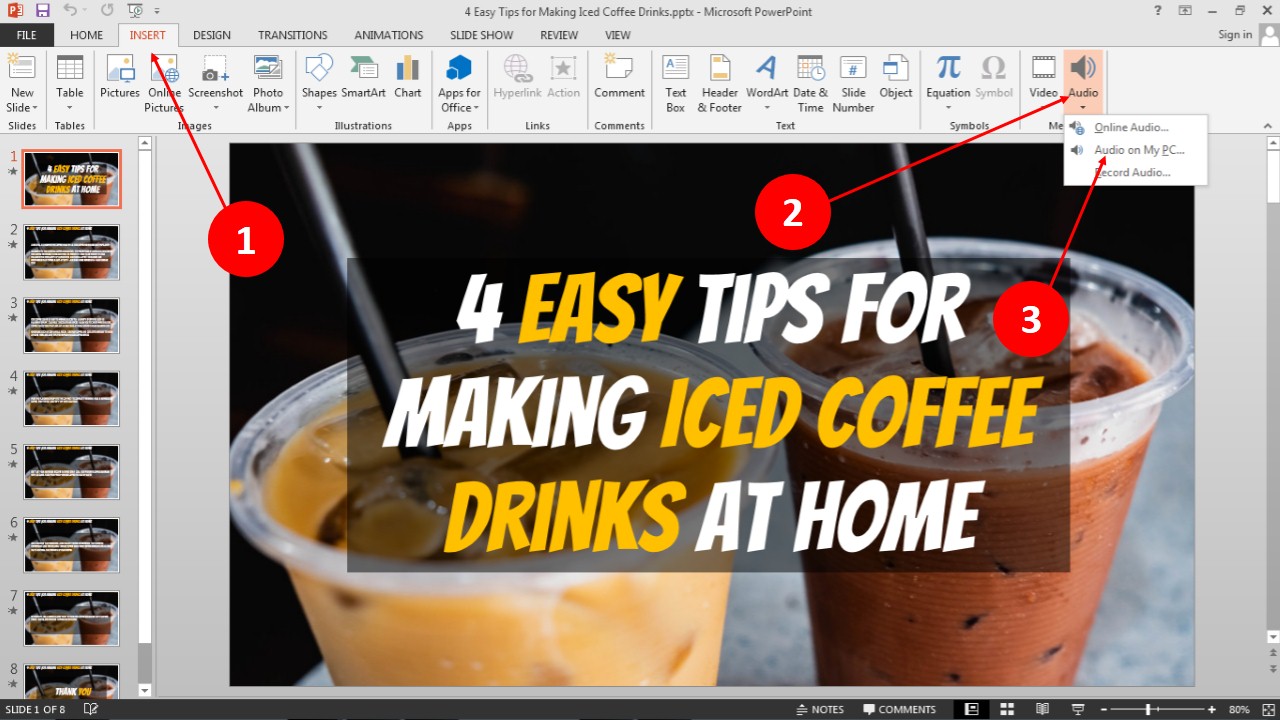
Task: Click the Video icon
Action: point(1044,68)
